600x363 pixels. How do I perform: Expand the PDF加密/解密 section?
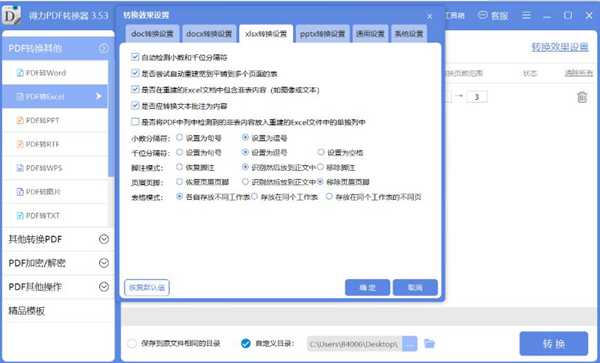click(104, 263)
